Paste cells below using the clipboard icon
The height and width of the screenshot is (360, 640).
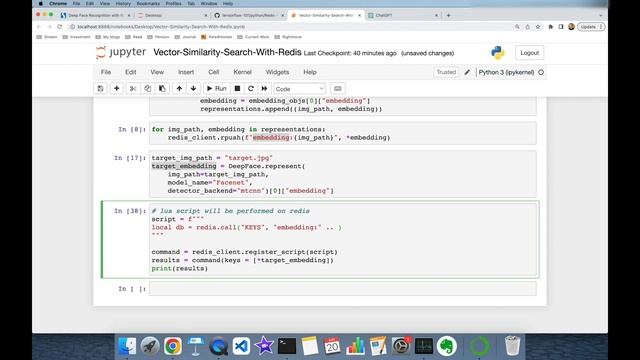[162, 89]
